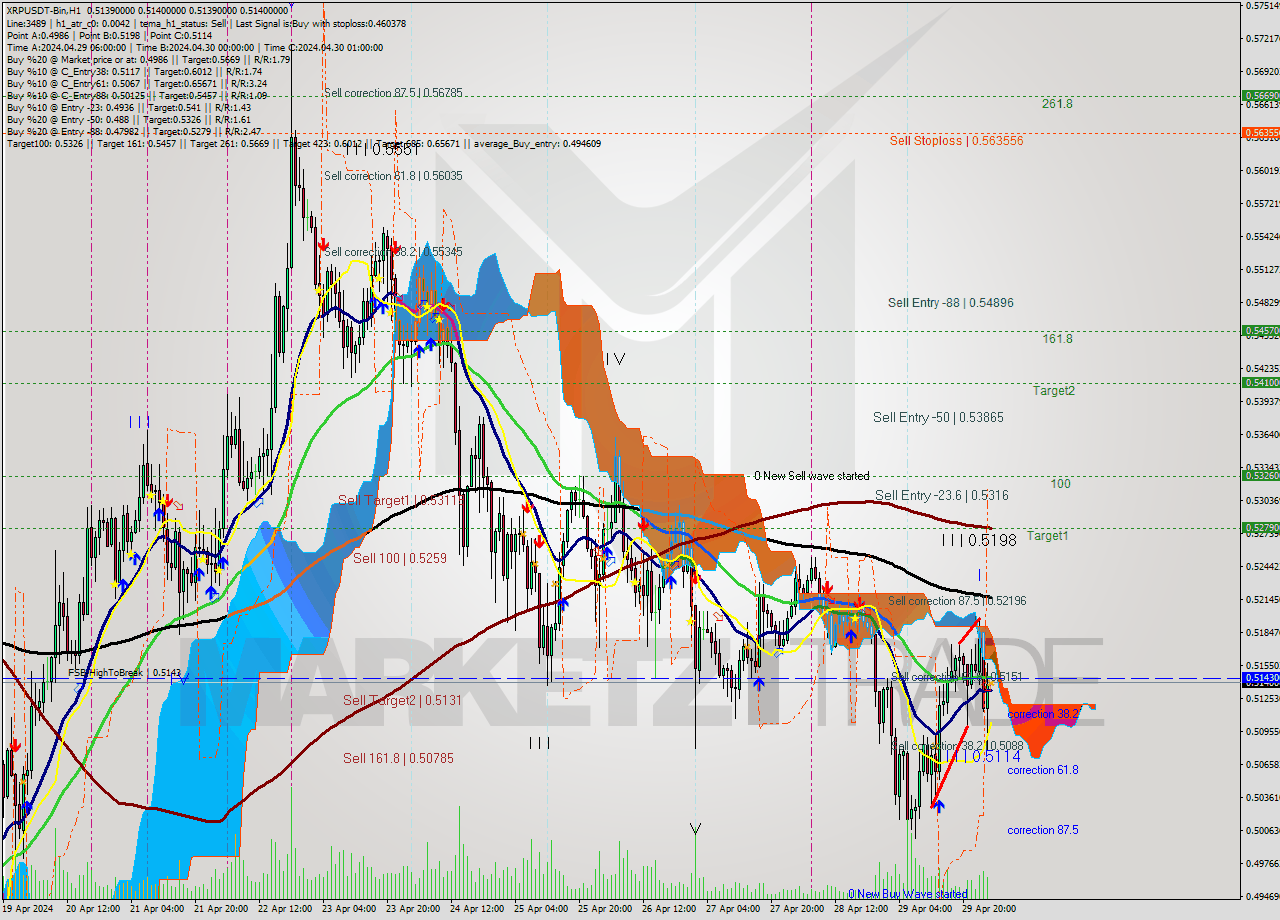Click the green 0.56690 price tag
Screen dimensions: 1280x920
click(x=1260, y=96)
